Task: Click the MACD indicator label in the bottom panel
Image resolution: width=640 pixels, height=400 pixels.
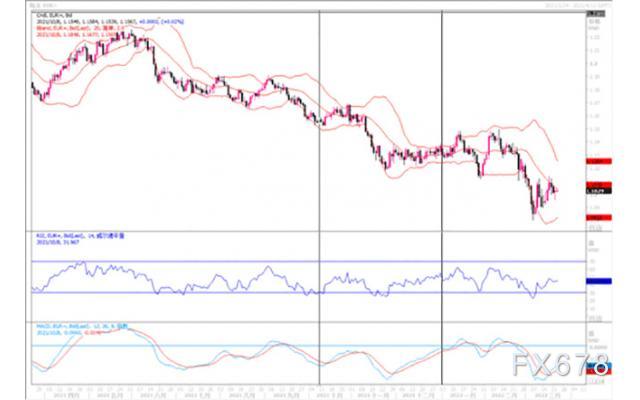Action: coord(82,327)
